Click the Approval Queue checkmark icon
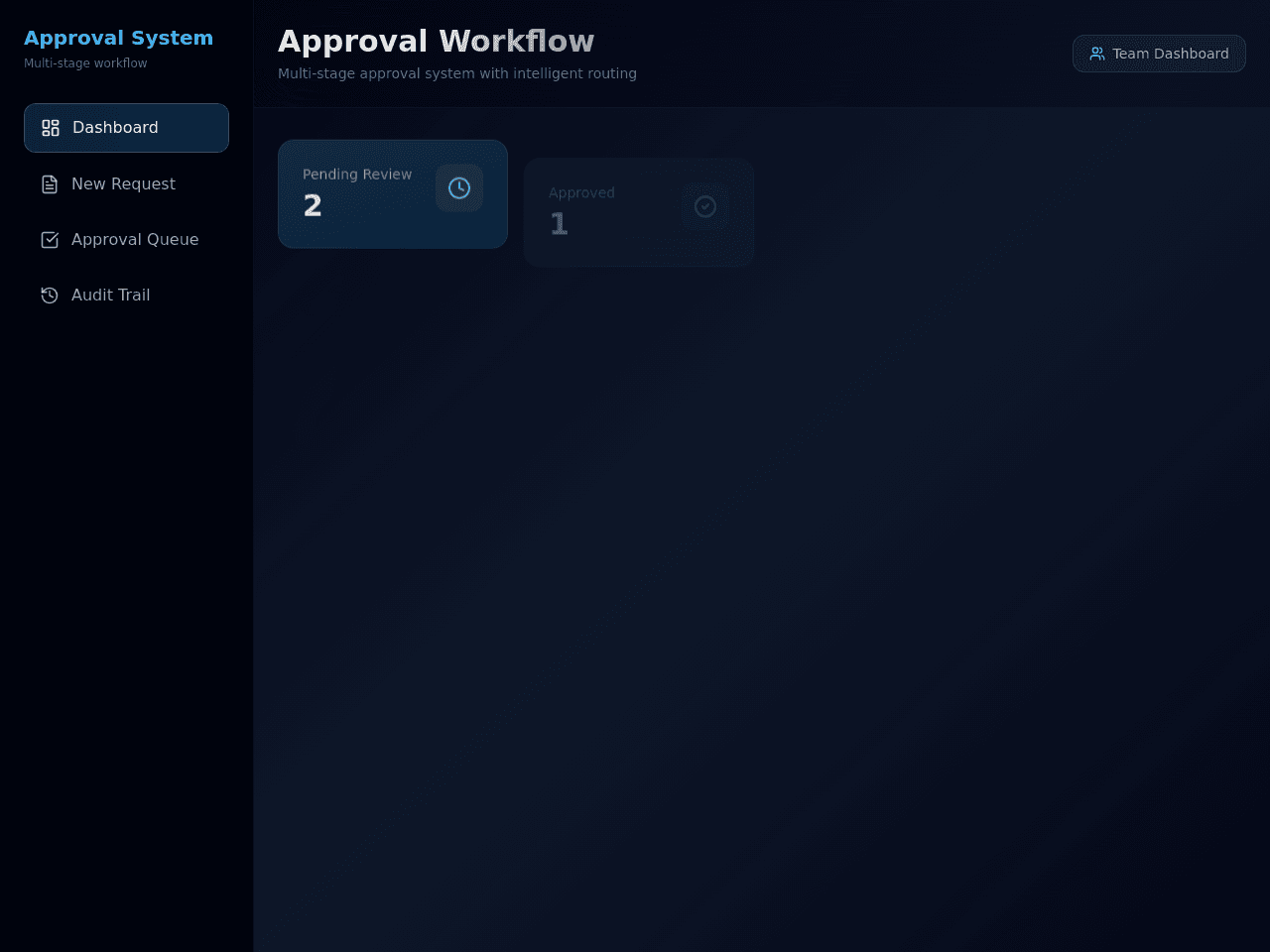1270x952 pixels. click(50, 240)
